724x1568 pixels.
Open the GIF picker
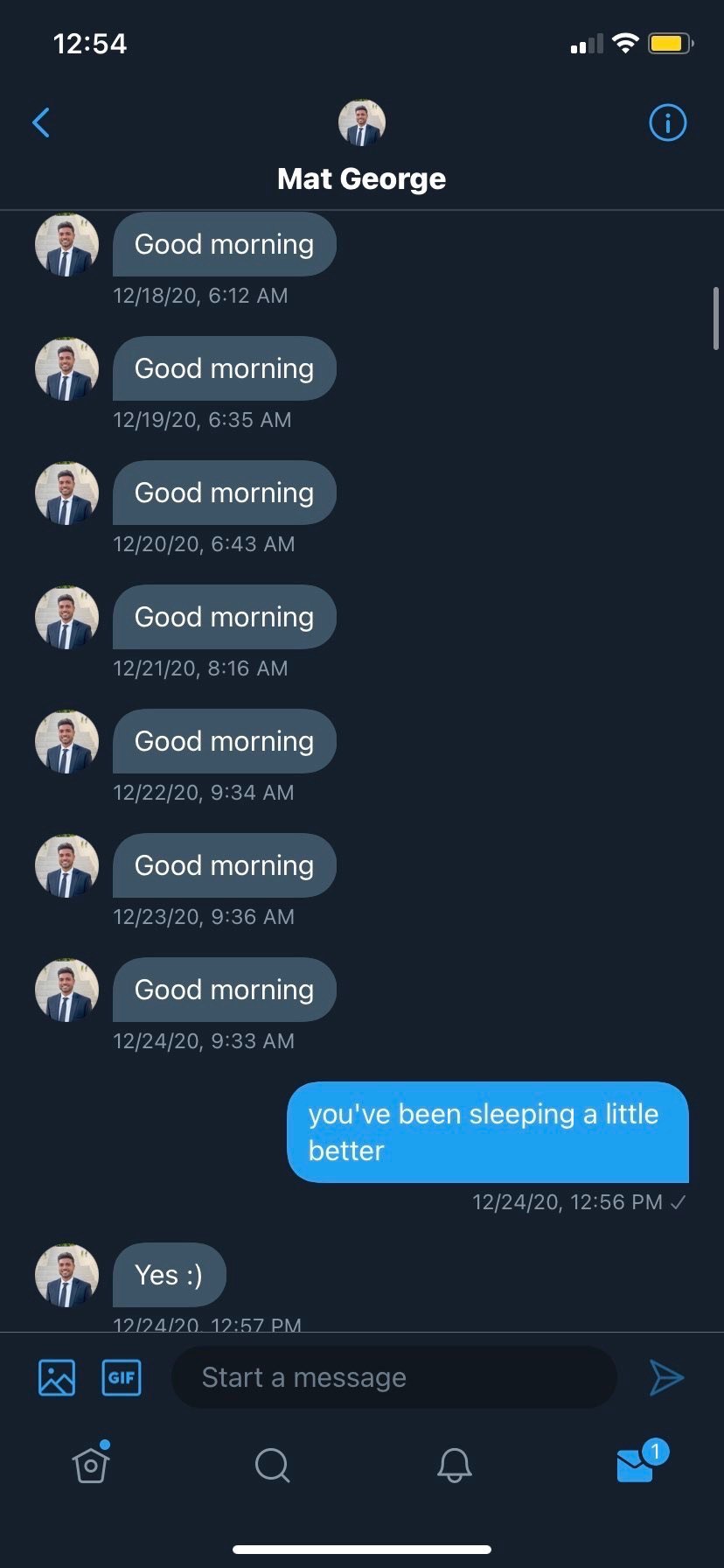(122, 1377)
